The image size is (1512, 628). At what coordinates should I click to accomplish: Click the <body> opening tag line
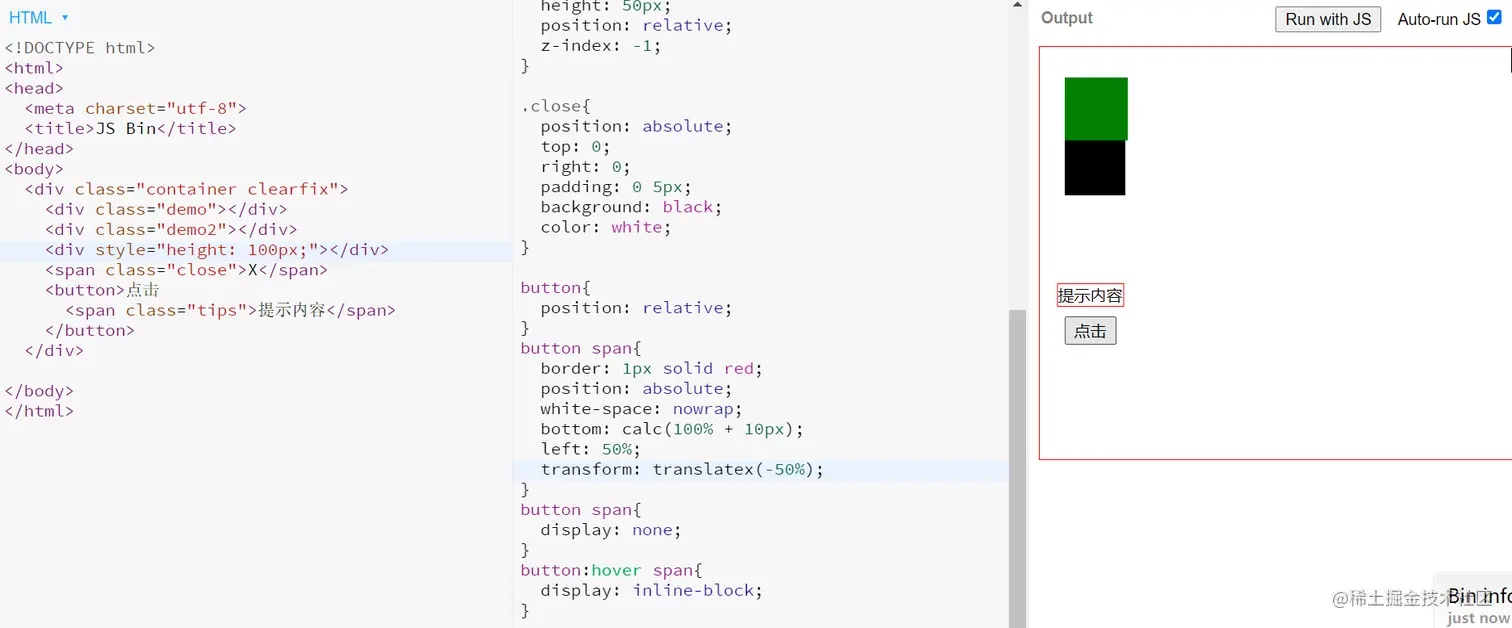click(x=34, y=169)
